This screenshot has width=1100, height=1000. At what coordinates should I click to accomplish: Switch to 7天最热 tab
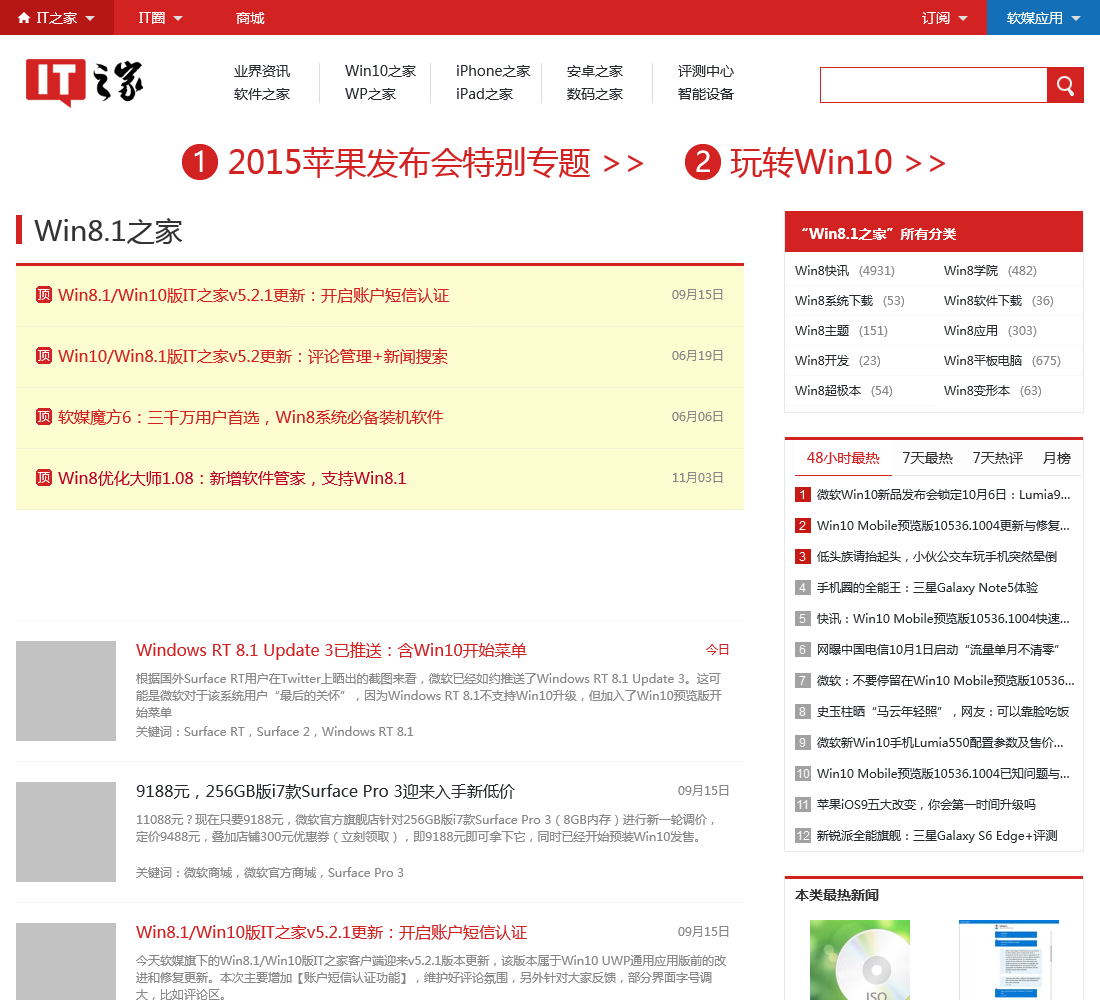927,458
